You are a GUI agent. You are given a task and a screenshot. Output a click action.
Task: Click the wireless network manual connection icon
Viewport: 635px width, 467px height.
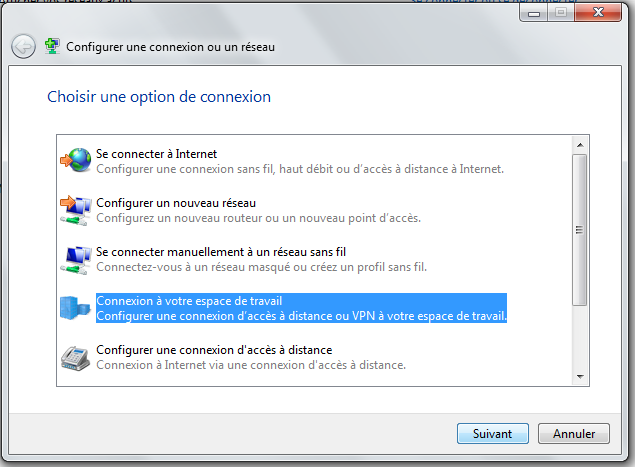[x=76, y=259]
